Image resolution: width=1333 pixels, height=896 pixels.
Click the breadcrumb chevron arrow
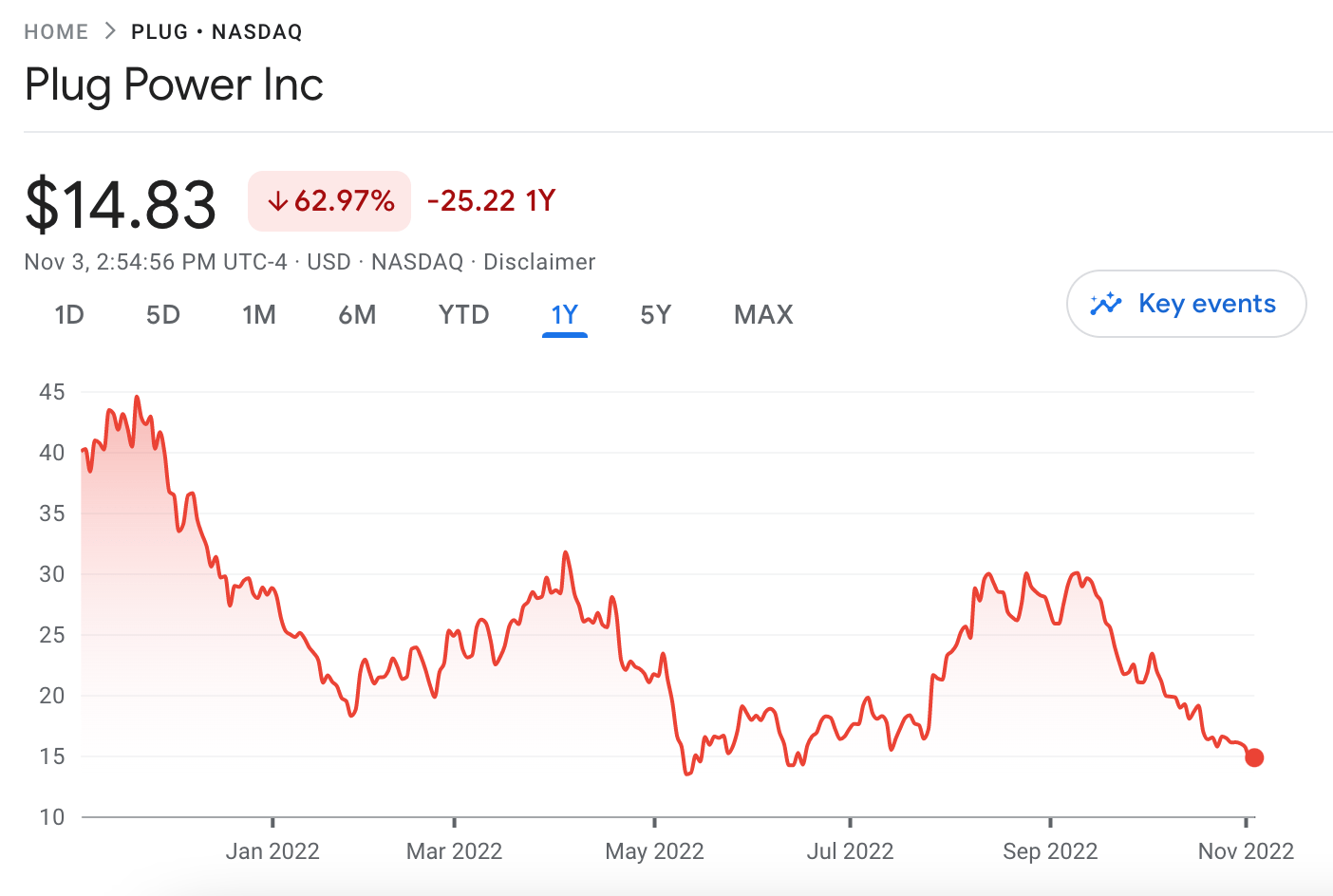[110, 31]
